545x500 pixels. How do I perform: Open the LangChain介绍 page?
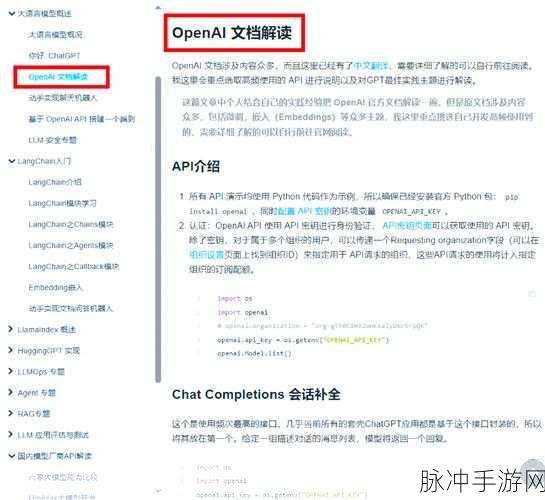[x=55, y=182]
